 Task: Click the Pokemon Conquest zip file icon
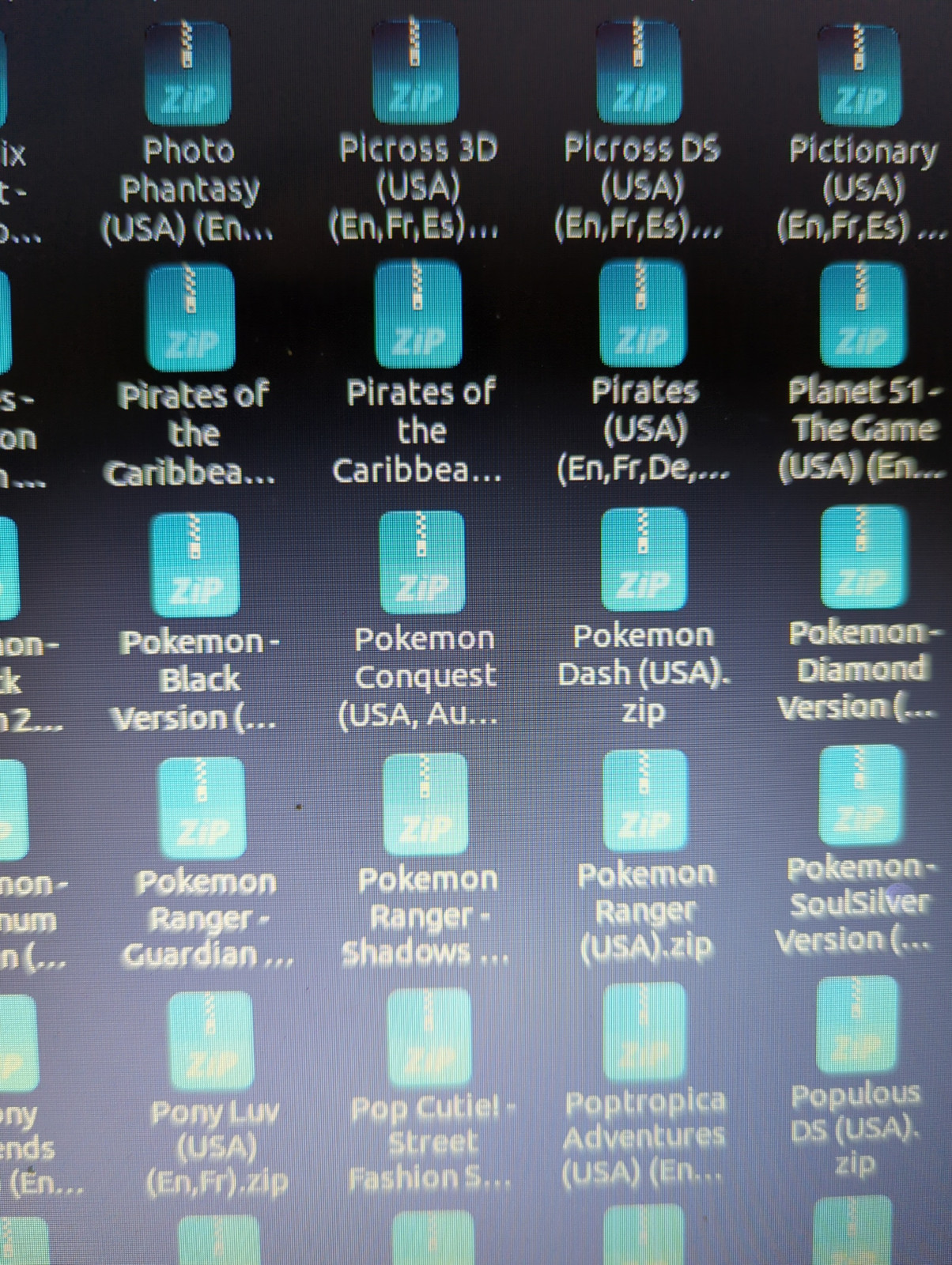click(x=421, y=561)
